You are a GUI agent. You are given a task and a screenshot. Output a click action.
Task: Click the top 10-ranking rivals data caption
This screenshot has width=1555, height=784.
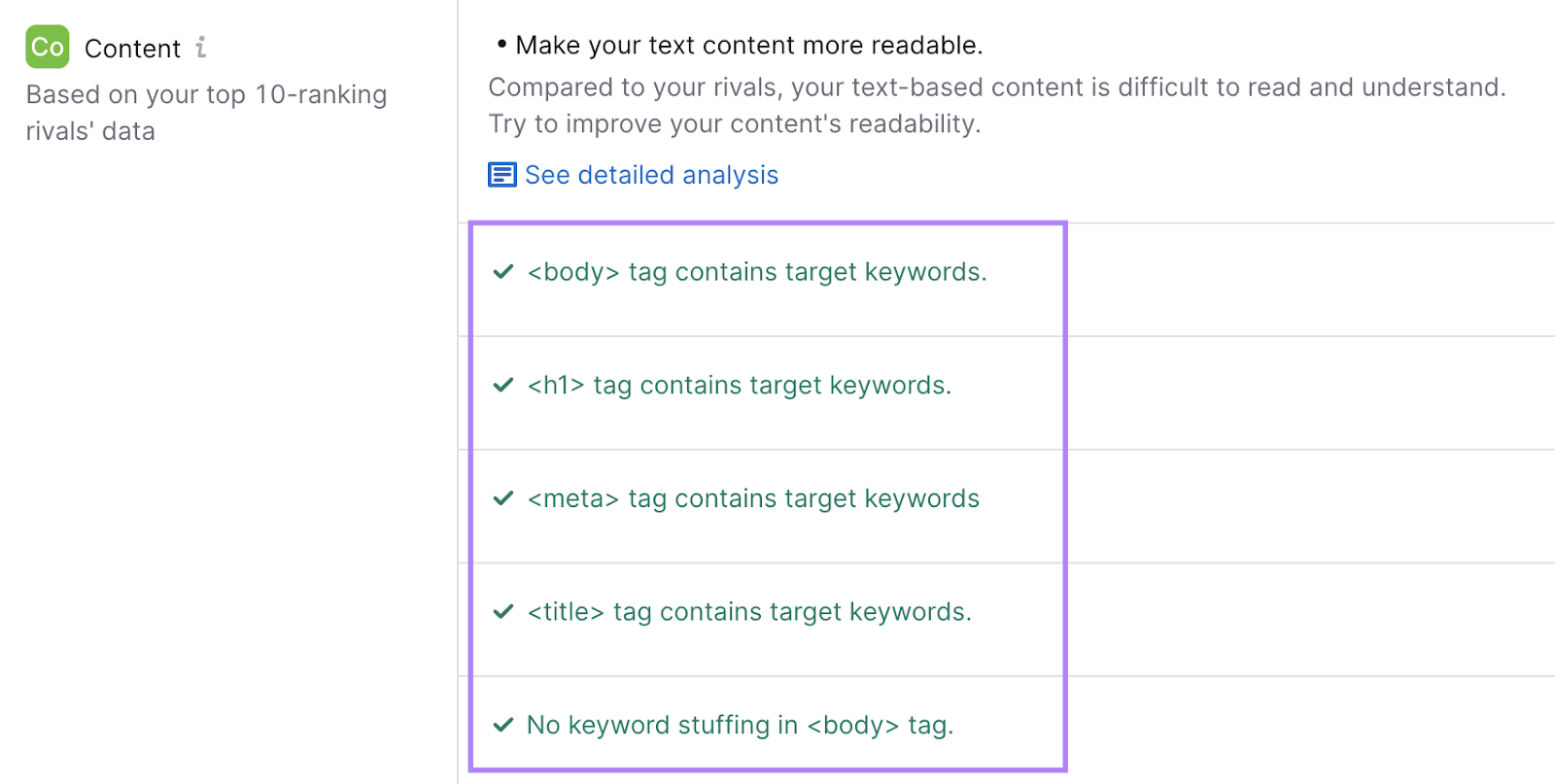coord(206,113)
